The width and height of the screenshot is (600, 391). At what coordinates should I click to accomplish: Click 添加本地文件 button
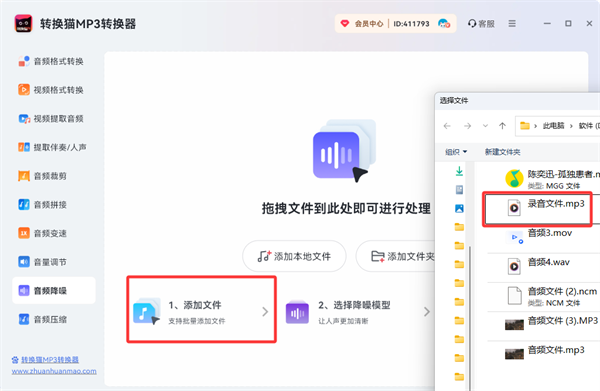coord(294,256)
